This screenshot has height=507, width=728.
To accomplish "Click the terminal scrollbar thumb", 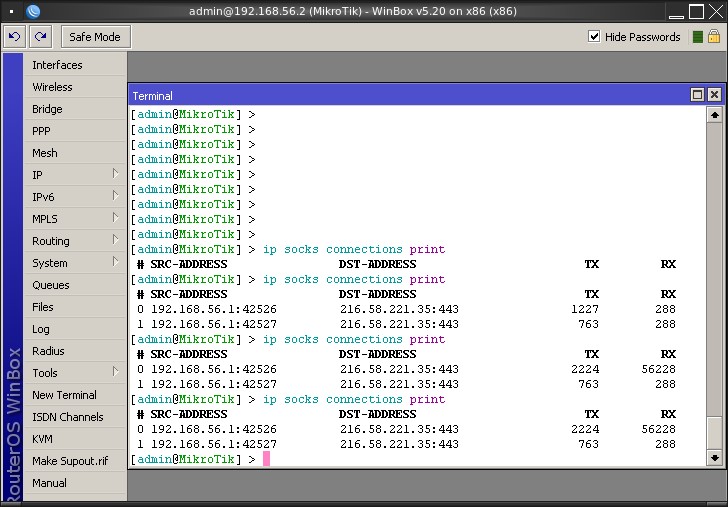I will point(715,433).
